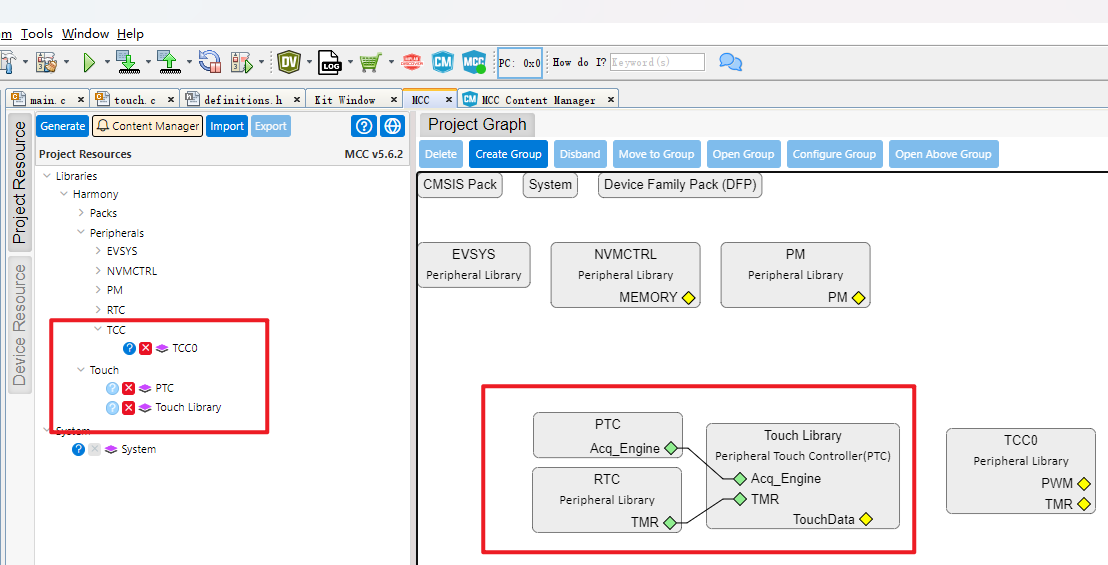
Task: Collapse the Peripherals tree node
Action: (81, 232)
